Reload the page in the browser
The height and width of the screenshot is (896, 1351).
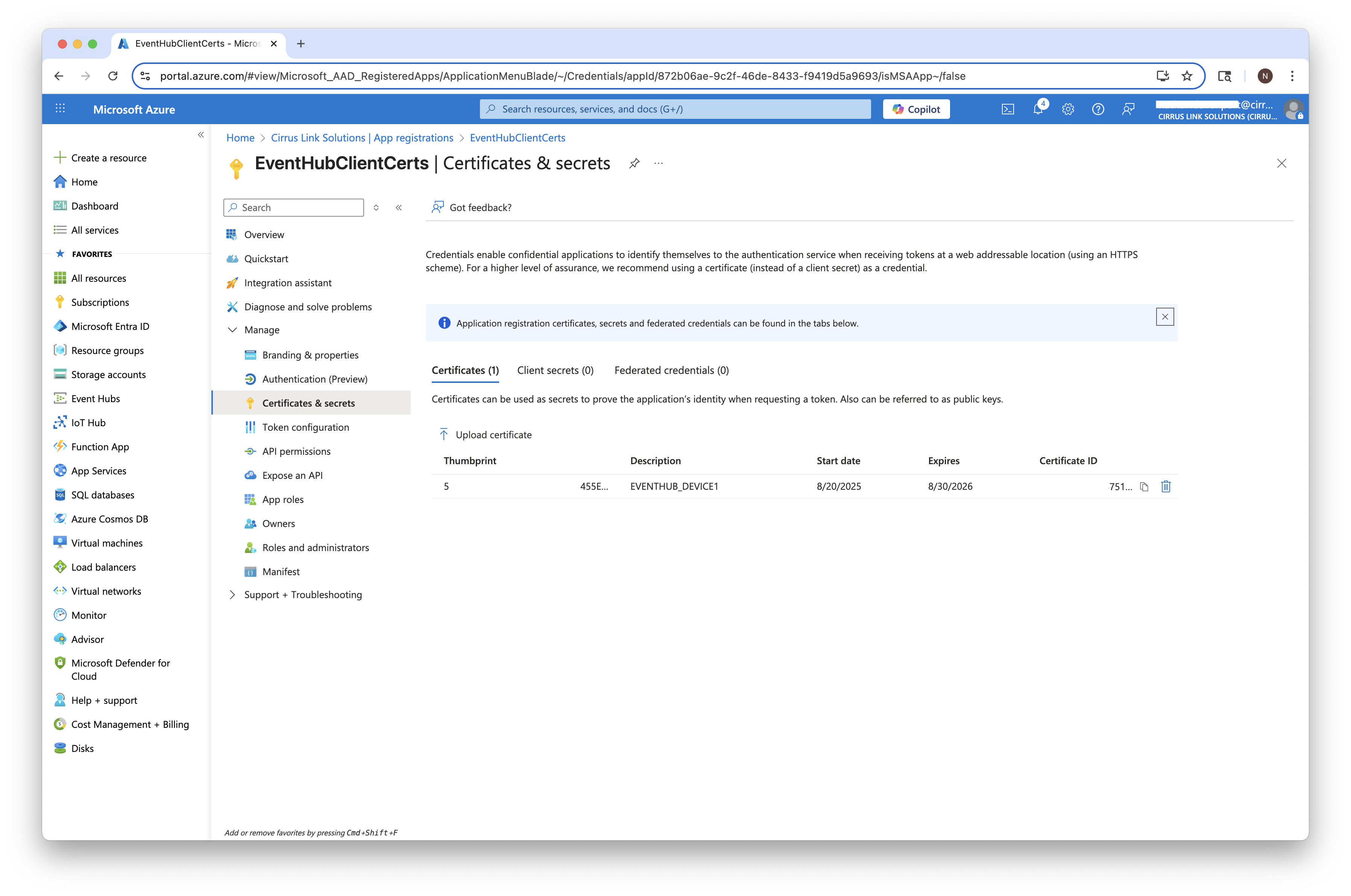coord(112,76)
